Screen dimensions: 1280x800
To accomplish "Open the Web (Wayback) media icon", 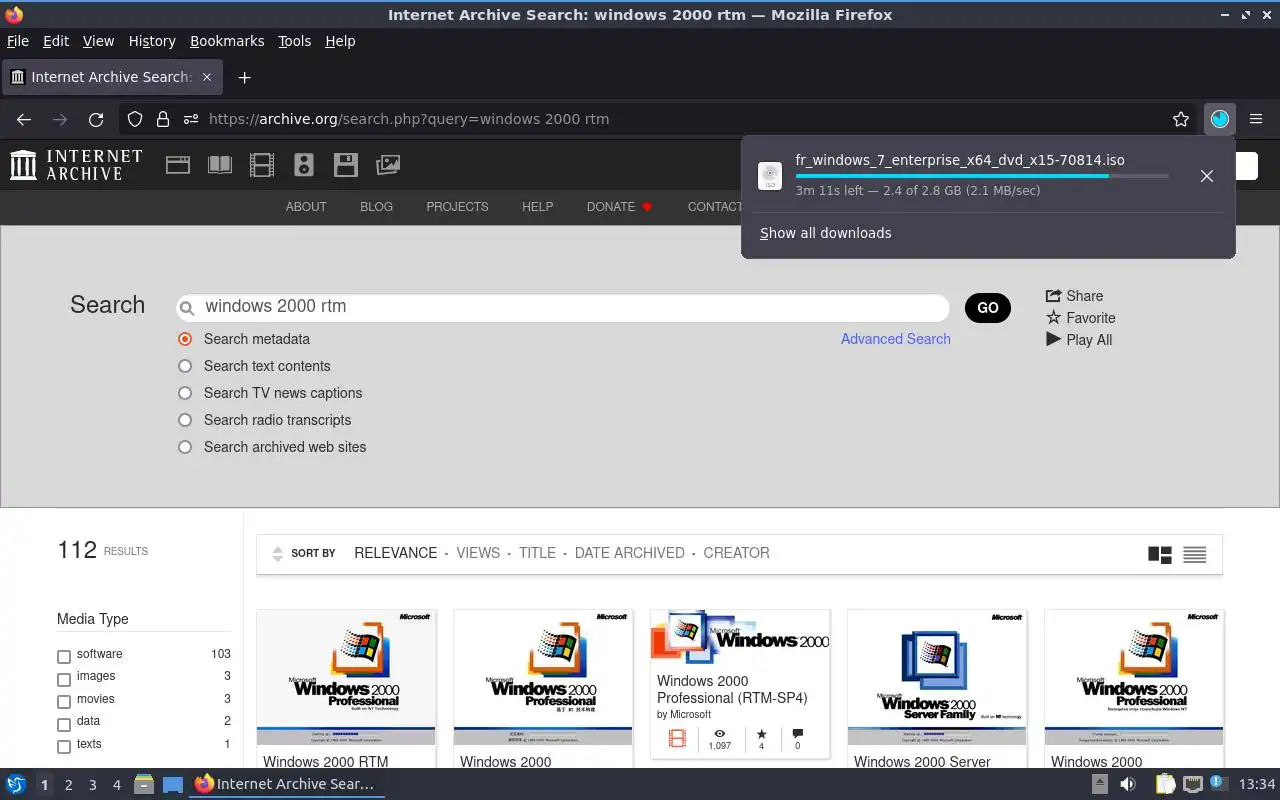I will coord(178,165).
